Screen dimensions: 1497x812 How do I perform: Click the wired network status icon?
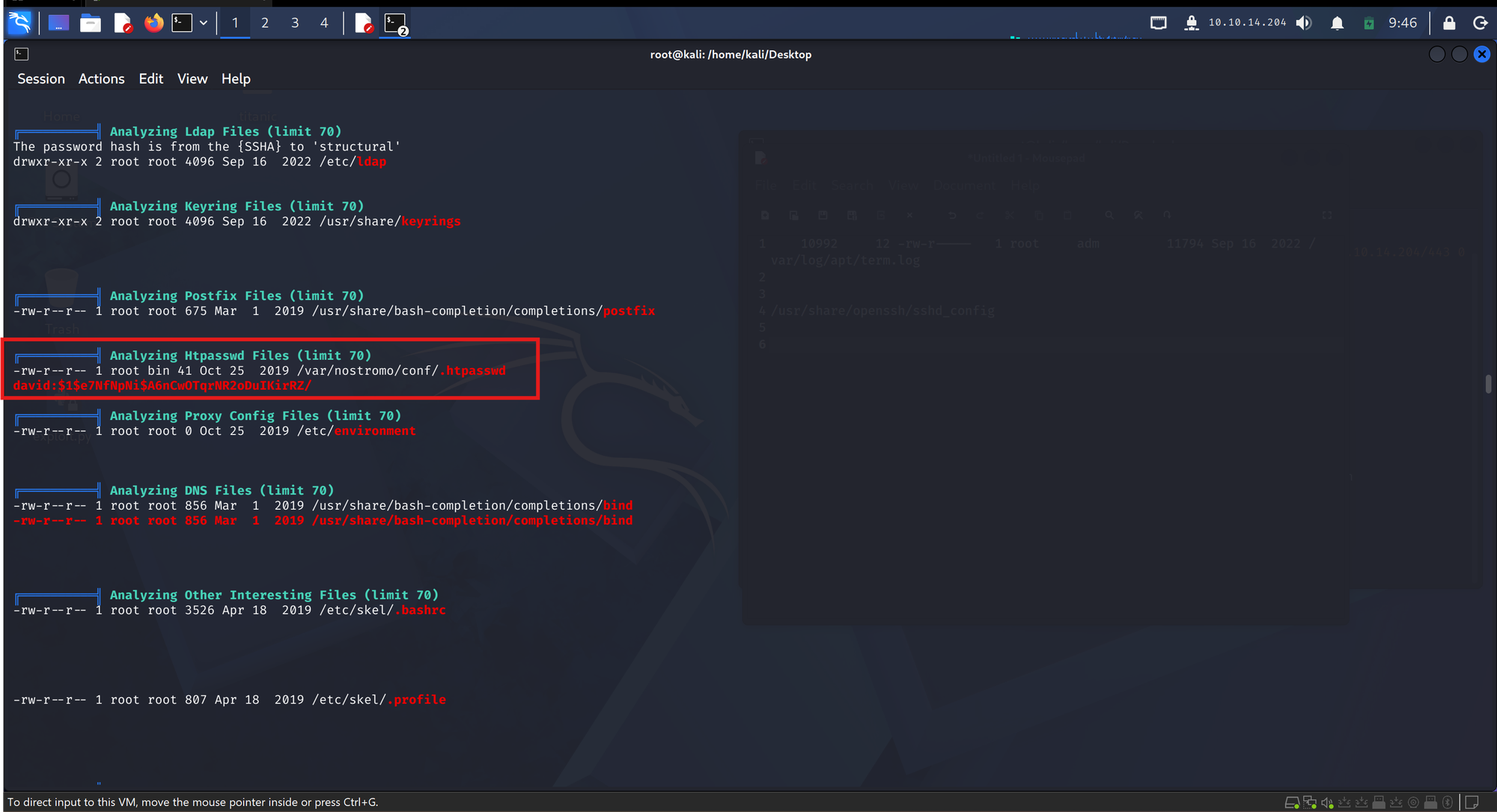pyautogui.click(x=1159, y=23)
